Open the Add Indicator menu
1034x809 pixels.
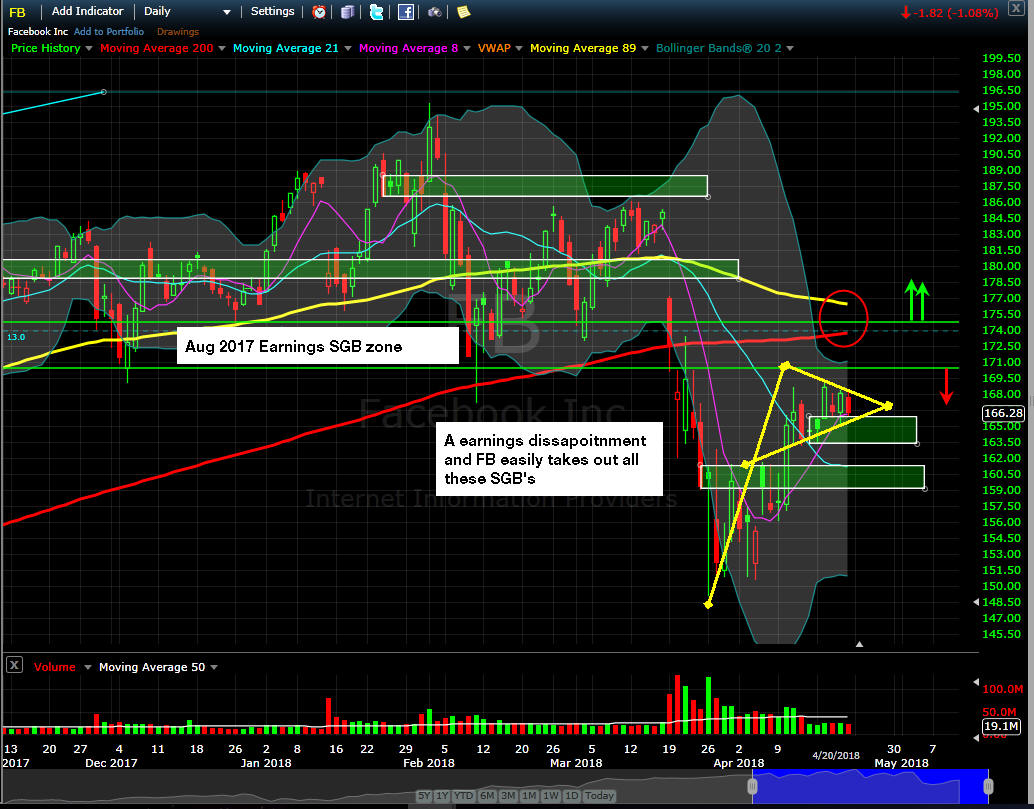click(x=87, y=11)
